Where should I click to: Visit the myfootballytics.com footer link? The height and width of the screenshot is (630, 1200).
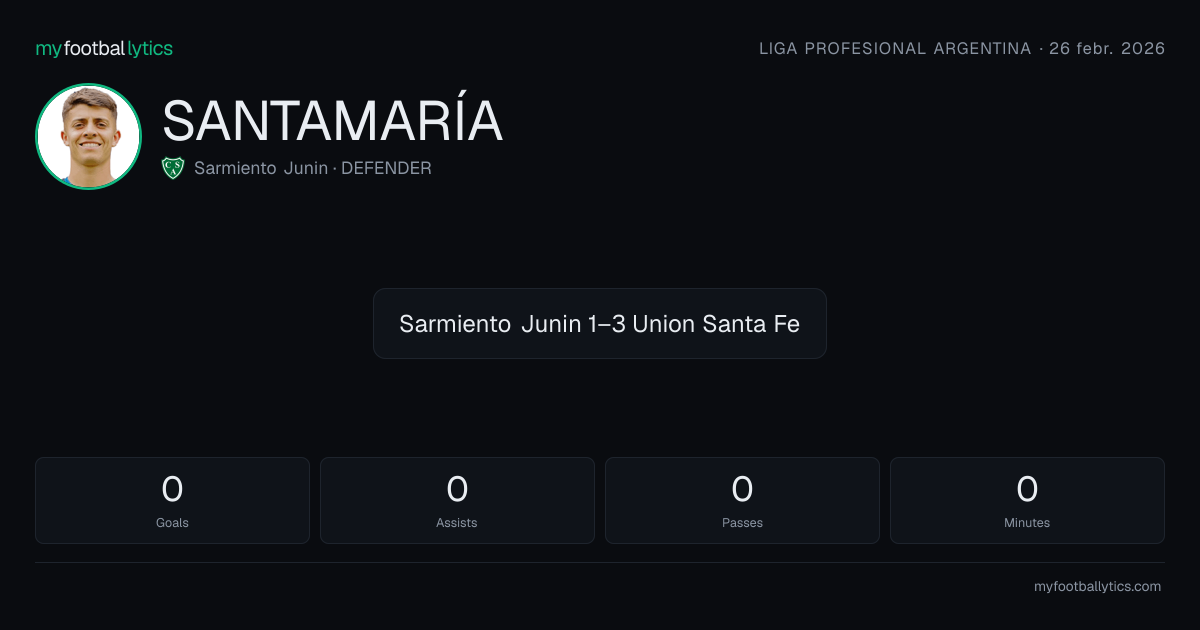1097,587
